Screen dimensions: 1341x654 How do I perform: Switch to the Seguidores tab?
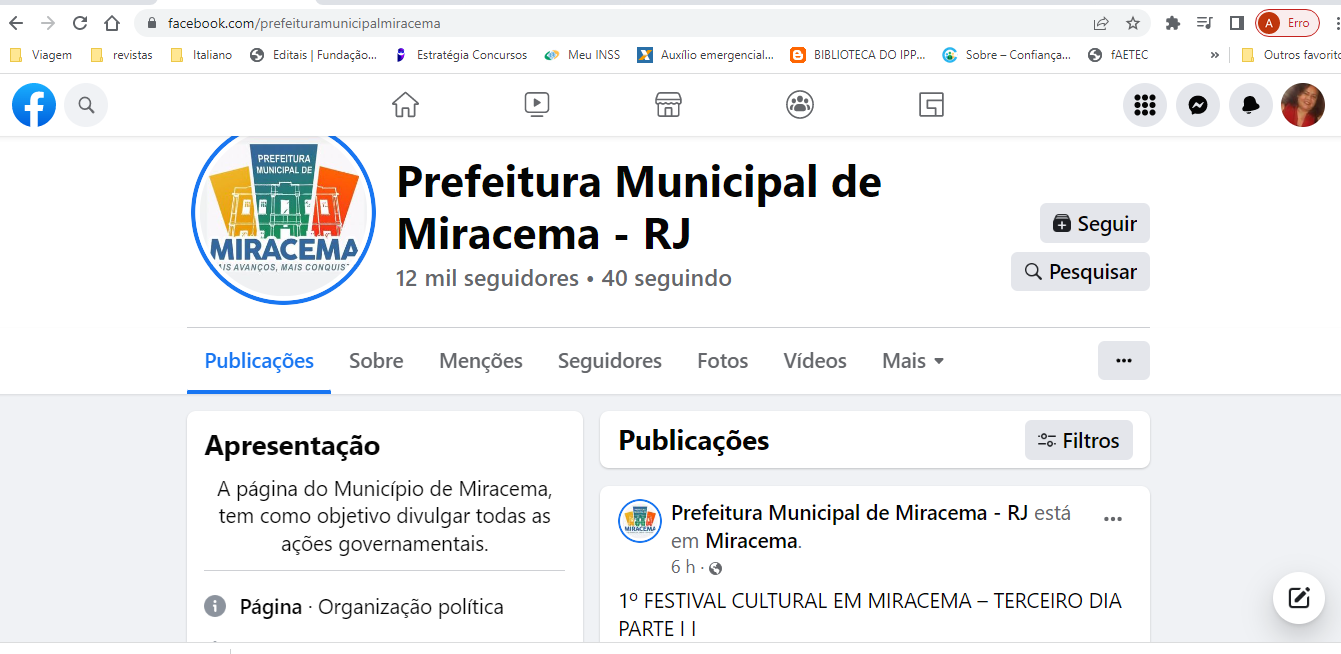[x=610, y=361]
